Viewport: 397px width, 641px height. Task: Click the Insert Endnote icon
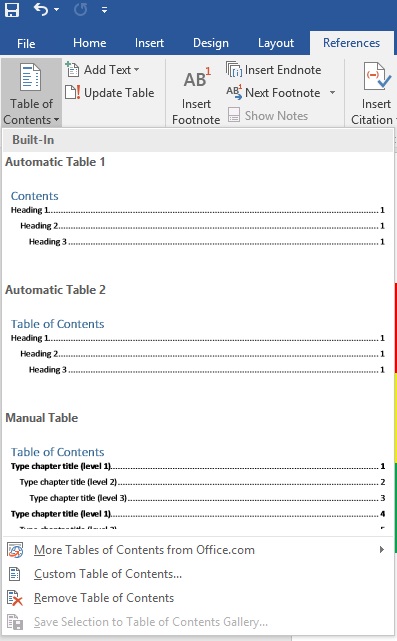point(234,69)
